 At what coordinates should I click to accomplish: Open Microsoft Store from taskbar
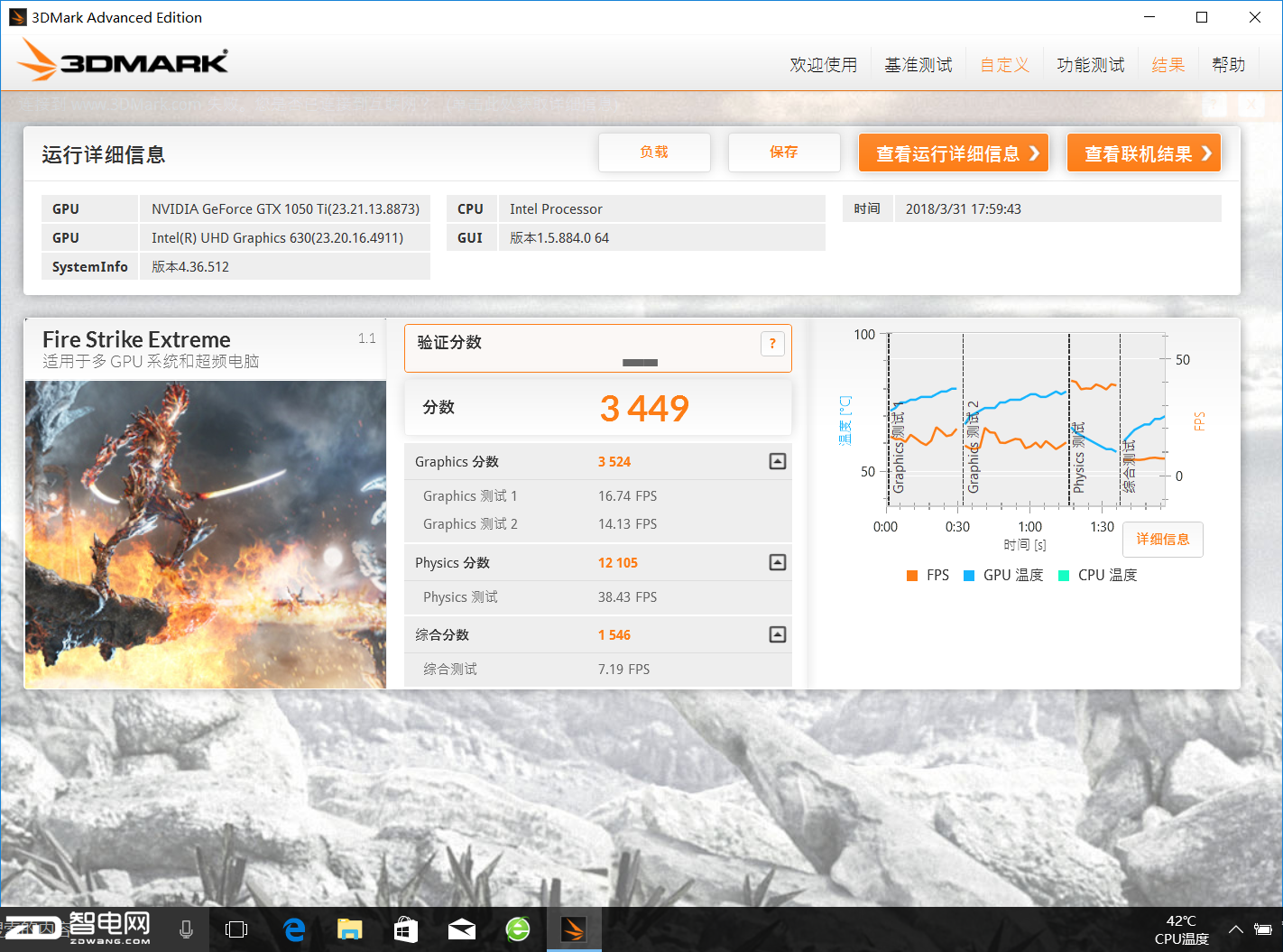[x=406, y=929]
